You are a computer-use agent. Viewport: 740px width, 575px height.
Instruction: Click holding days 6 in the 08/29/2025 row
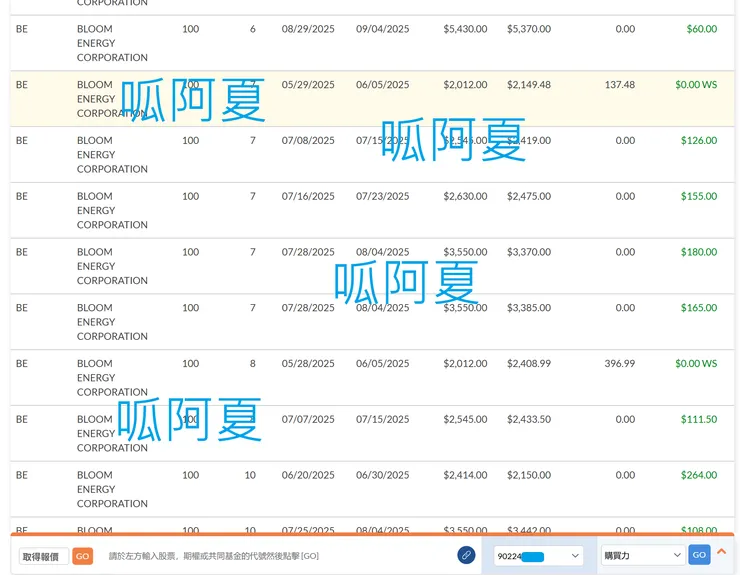pos(252,29)
